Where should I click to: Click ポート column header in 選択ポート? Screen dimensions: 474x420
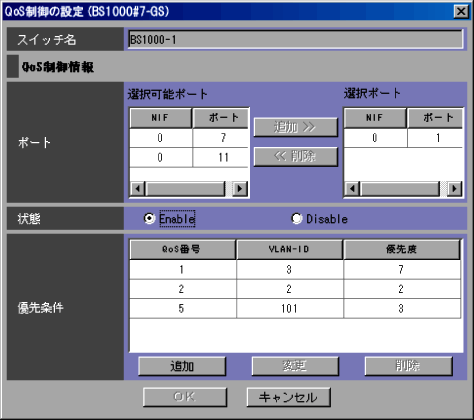435,118
